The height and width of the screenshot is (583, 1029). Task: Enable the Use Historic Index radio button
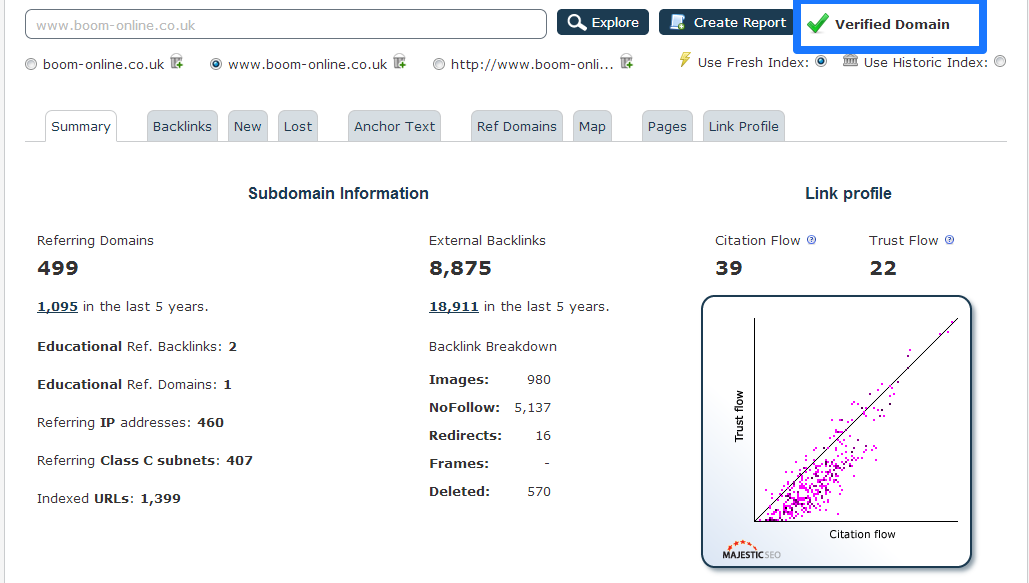1000,62
